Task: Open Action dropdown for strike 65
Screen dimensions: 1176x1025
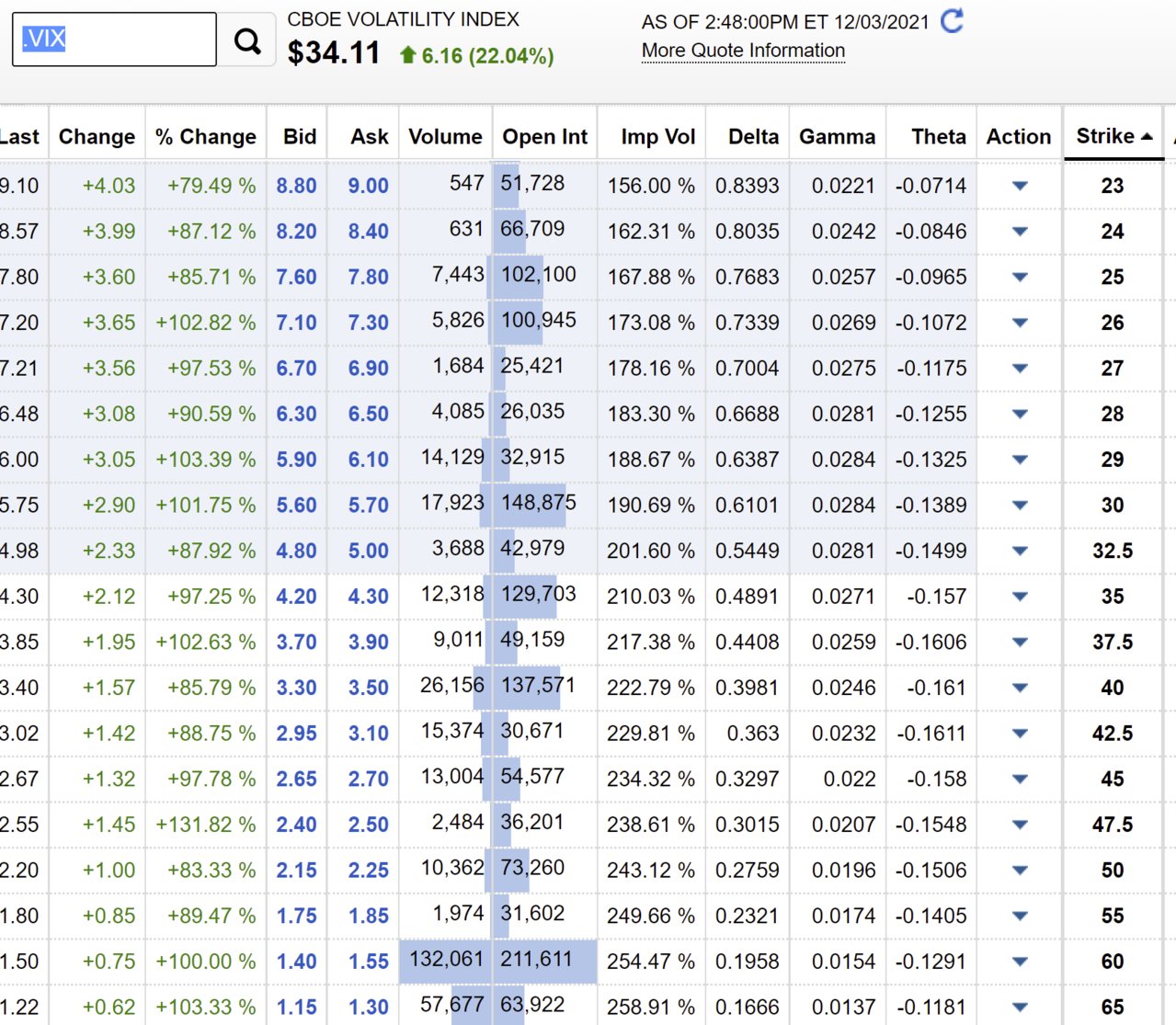Action: click(x=1020, y=1007)
